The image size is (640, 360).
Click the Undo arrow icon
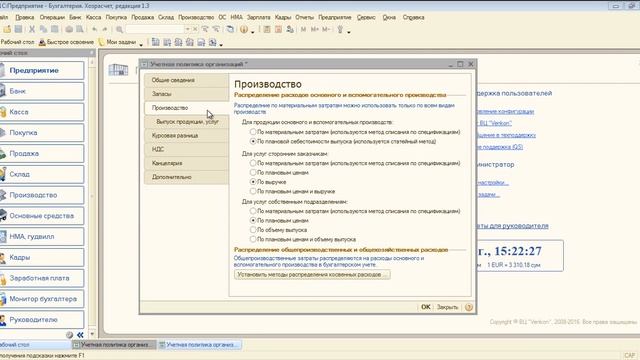[x=94, y=29]
